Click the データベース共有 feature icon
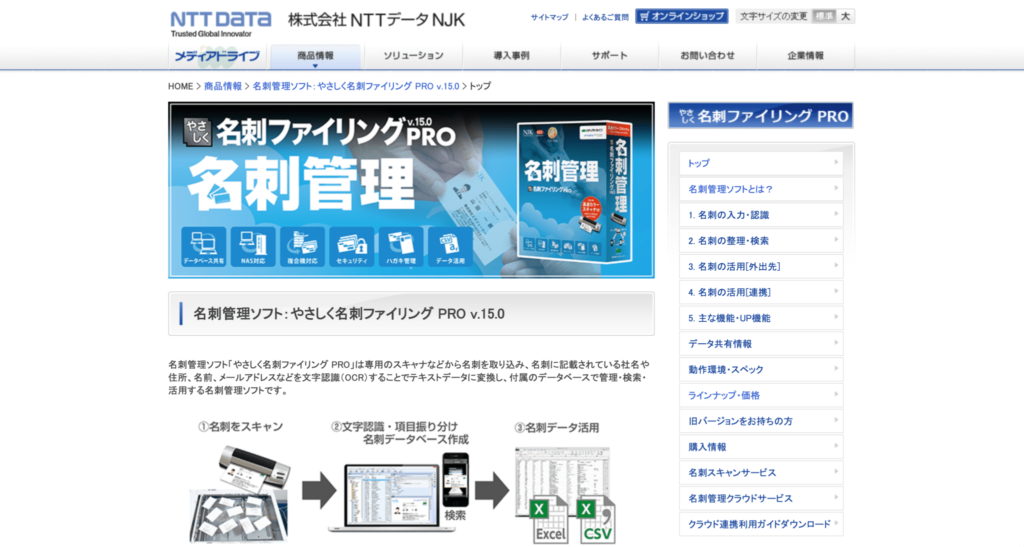 pos(204,247)
